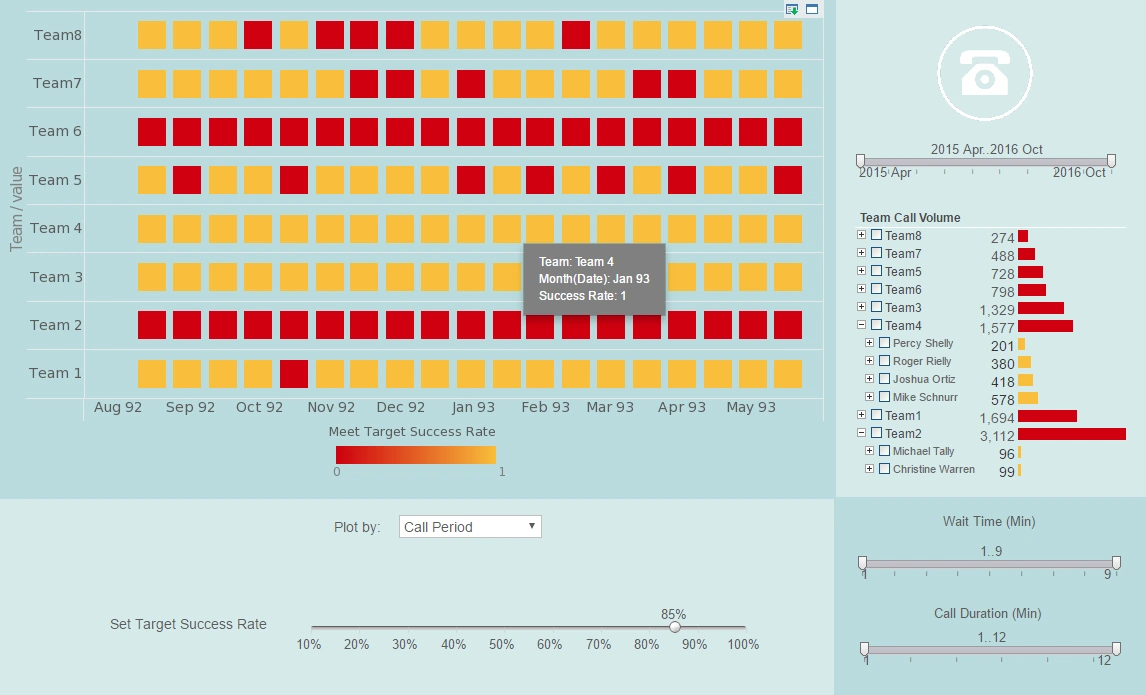Screen dimensions: 1146x695
Task: Expand the Team7 tree node
Action: click(x=861, y=253)
